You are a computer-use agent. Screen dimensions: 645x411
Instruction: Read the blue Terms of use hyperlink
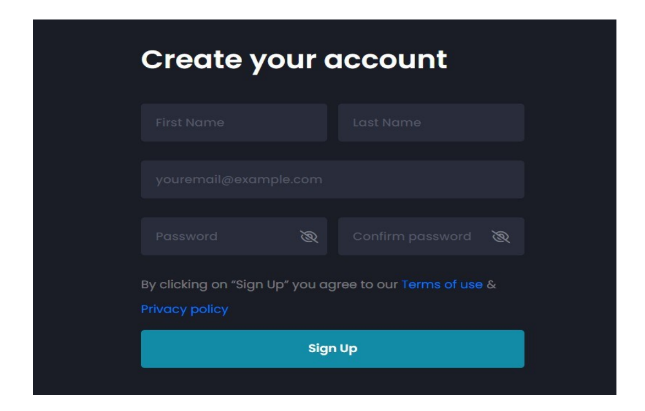click(x=442, y=284)
